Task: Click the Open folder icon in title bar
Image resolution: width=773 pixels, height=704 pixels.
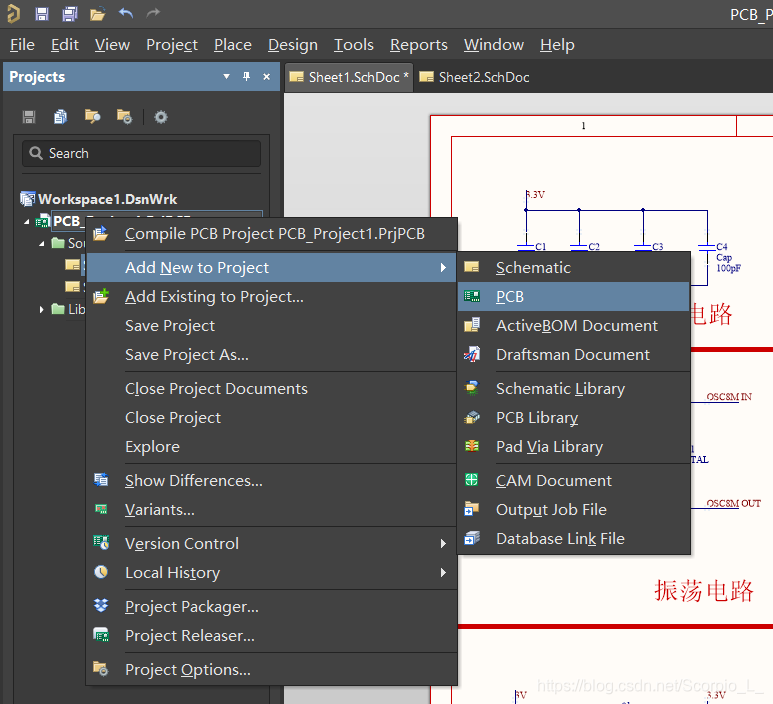Action: (97, 14)
